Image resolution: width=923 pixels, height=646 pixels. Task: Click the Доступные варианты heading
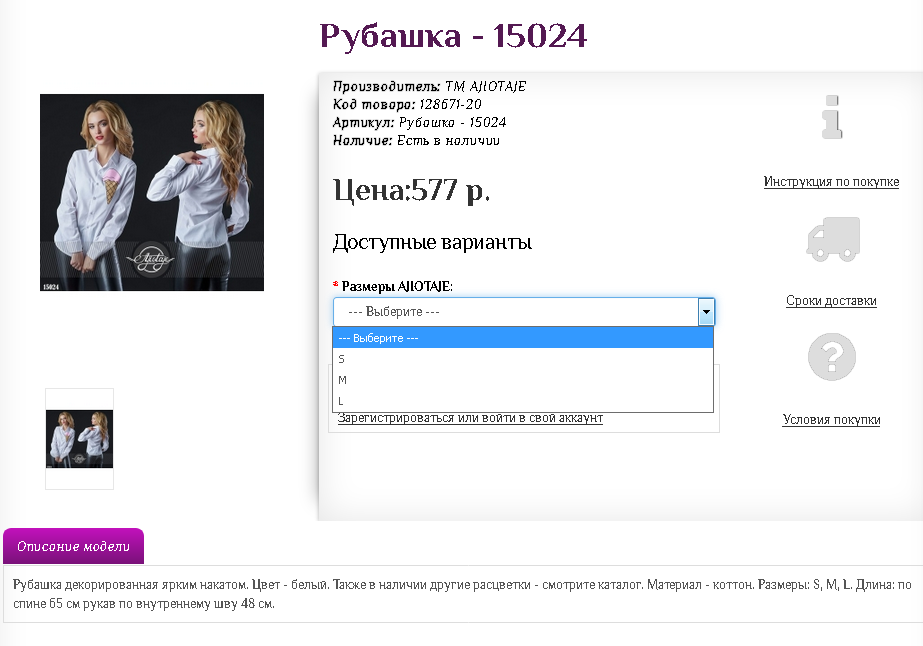click(433, 242)
